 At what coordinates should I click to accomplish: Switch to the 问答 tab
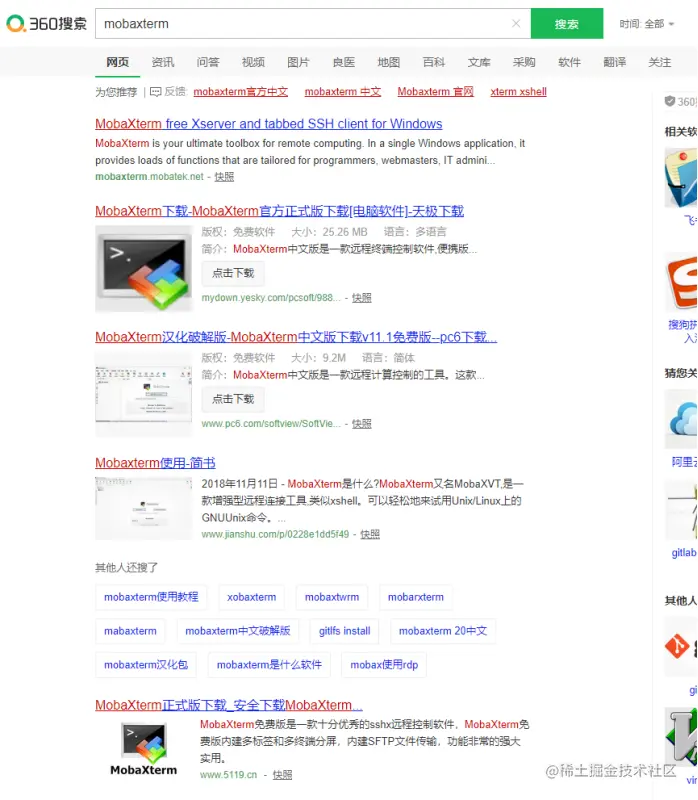click(x=208, y=62)
